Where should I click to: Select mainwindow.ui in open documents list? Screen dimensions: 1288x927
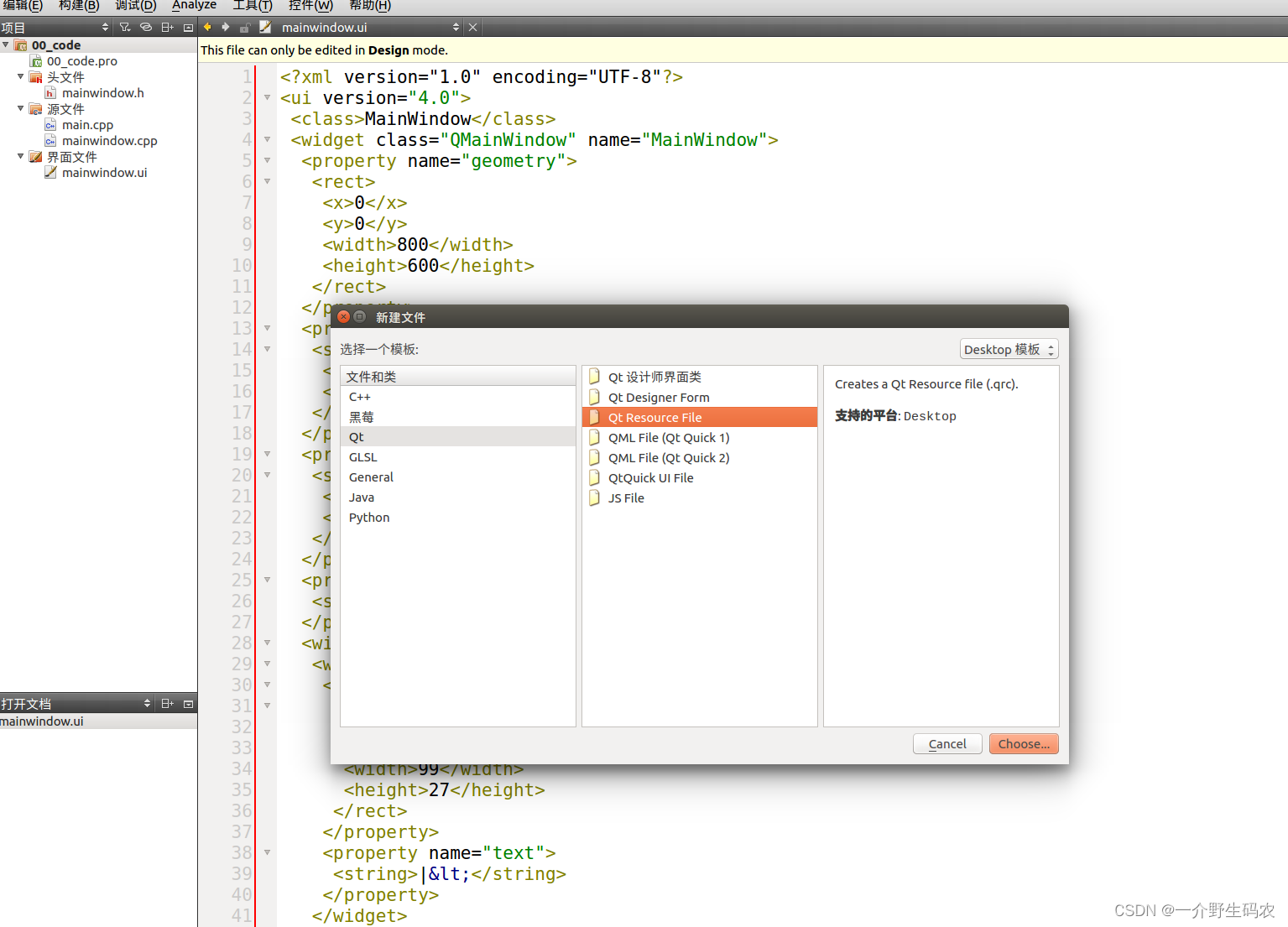(98, 721)
